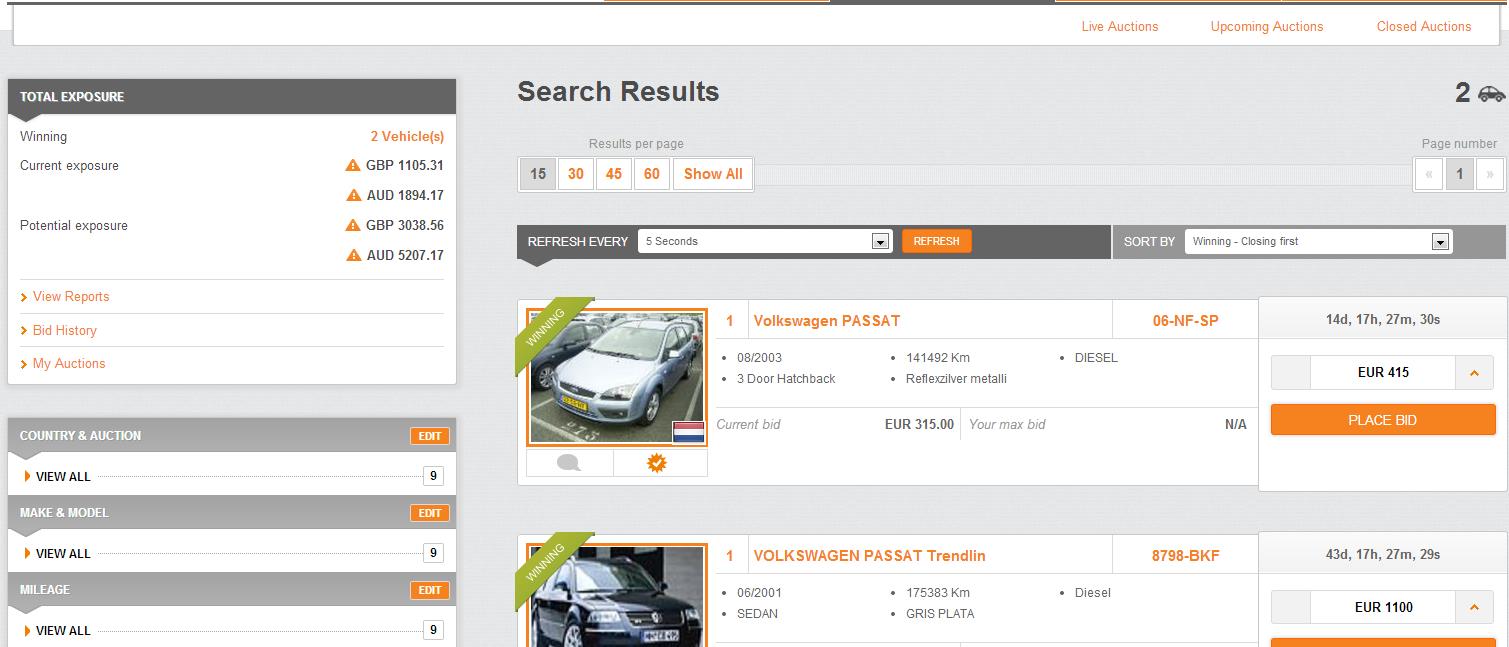Open the Volkswagen PASSAT listing title
1509x647 pixels.
click(827, 321)
